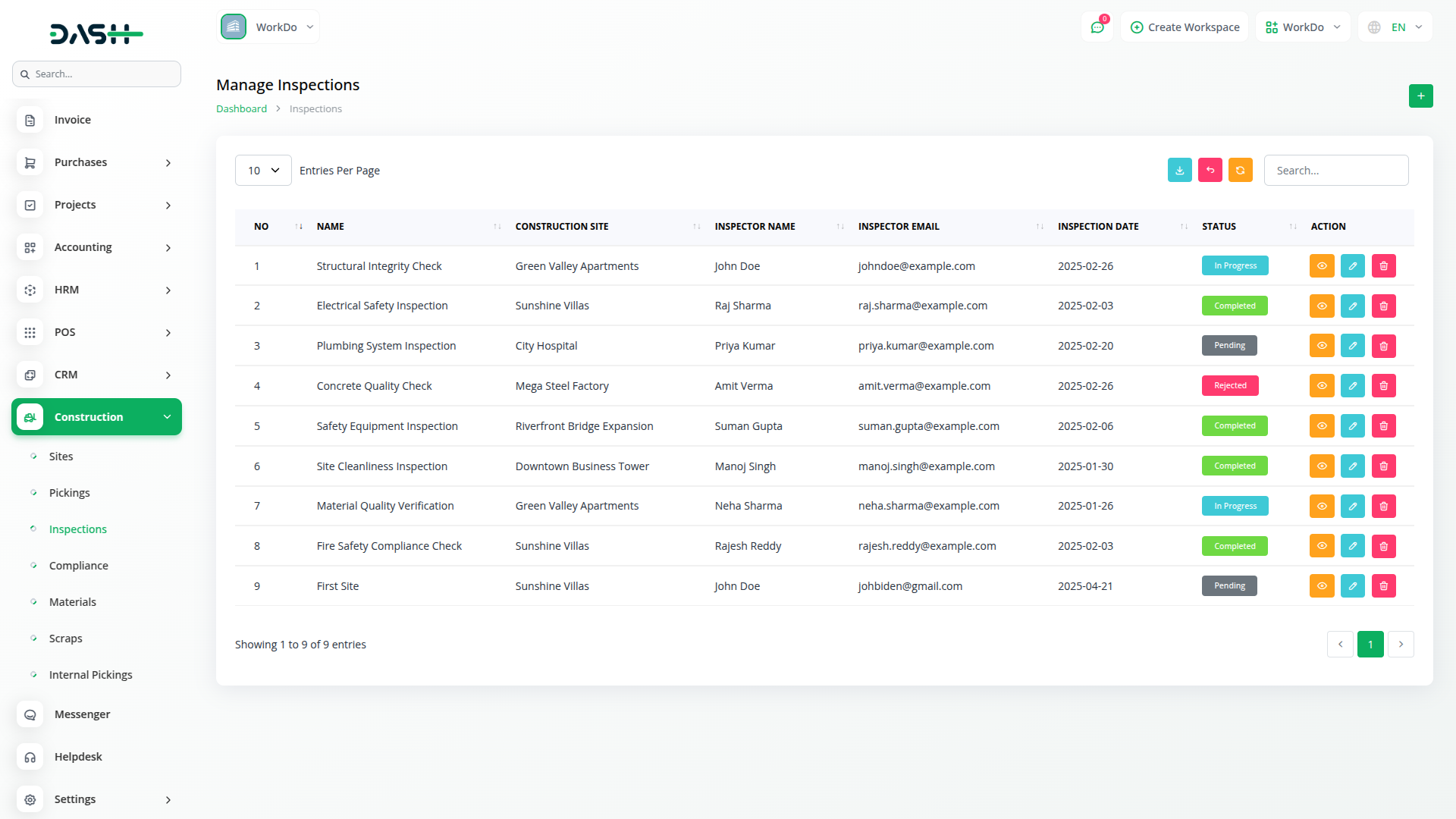Click the Invoice sidebar icon
Viewport: 1456px width, 819px height.
tap(30, 120)
